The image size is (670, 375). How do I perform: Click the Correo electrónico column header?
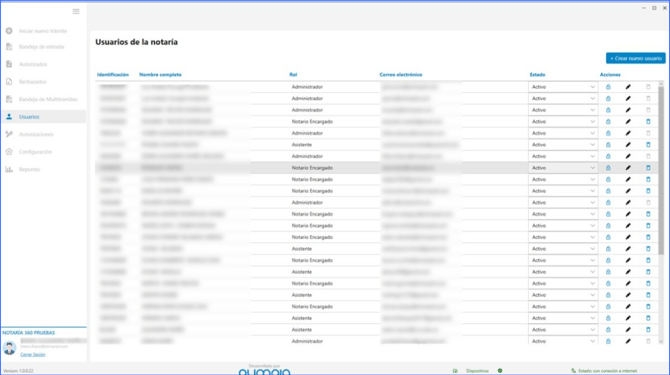click(x=401, y=75)
